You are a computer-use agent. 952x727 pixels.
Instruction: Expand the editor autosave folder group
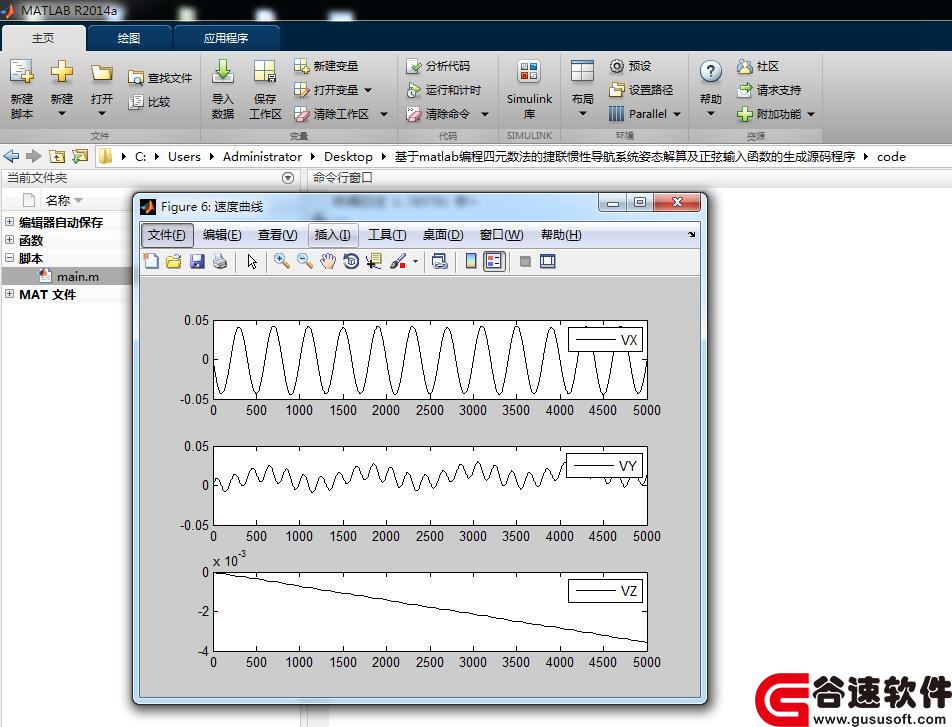(9, 222)
